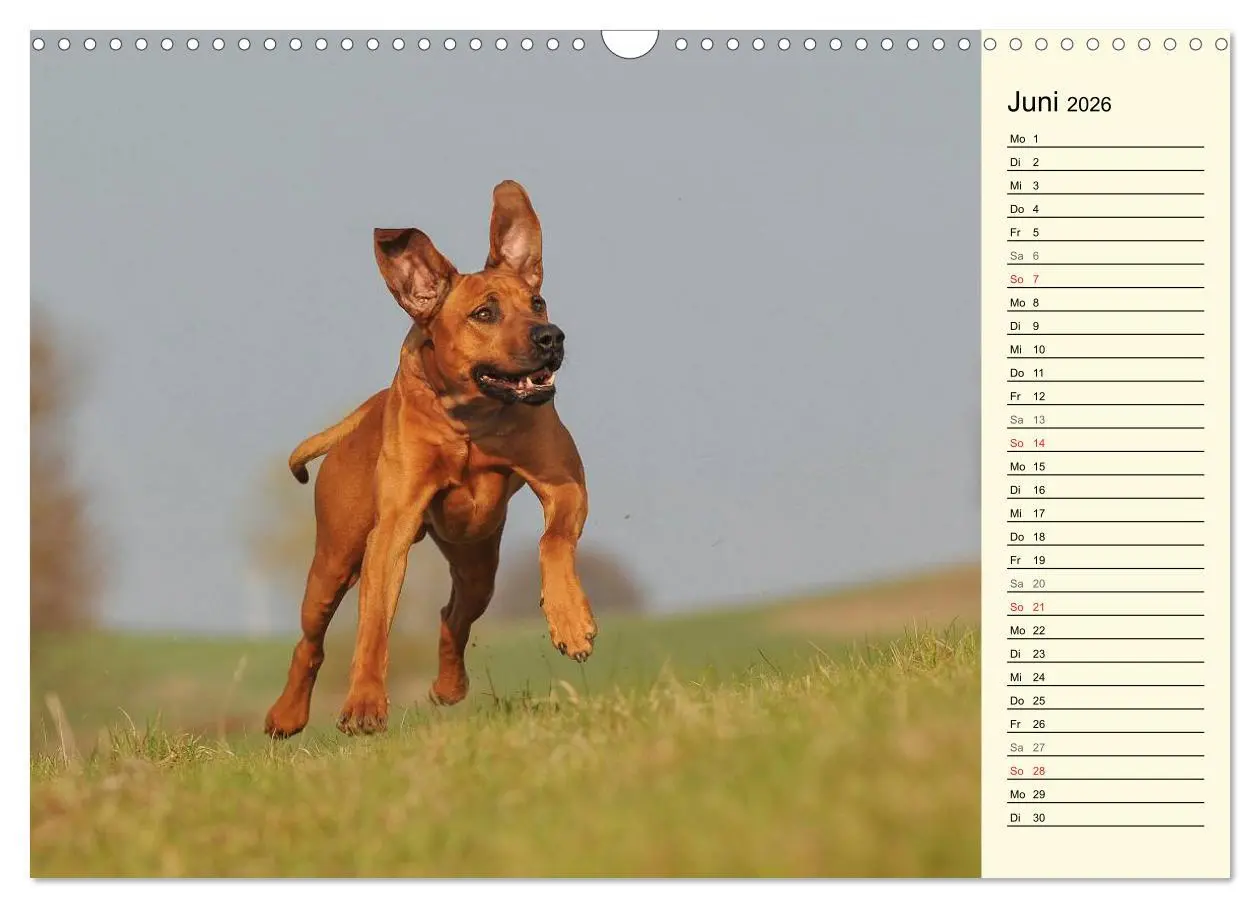
Task: Select the row 'Mi 24'
Action: tap(1105, 676)
